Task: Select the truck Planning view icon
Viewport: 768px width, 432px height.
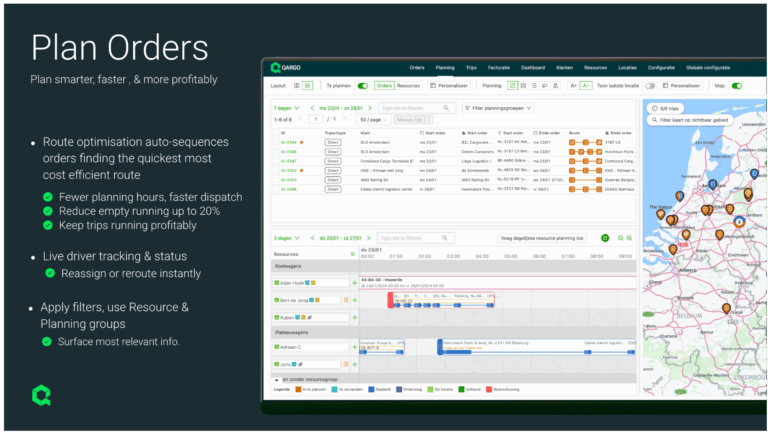Action: tap(545, 86)
